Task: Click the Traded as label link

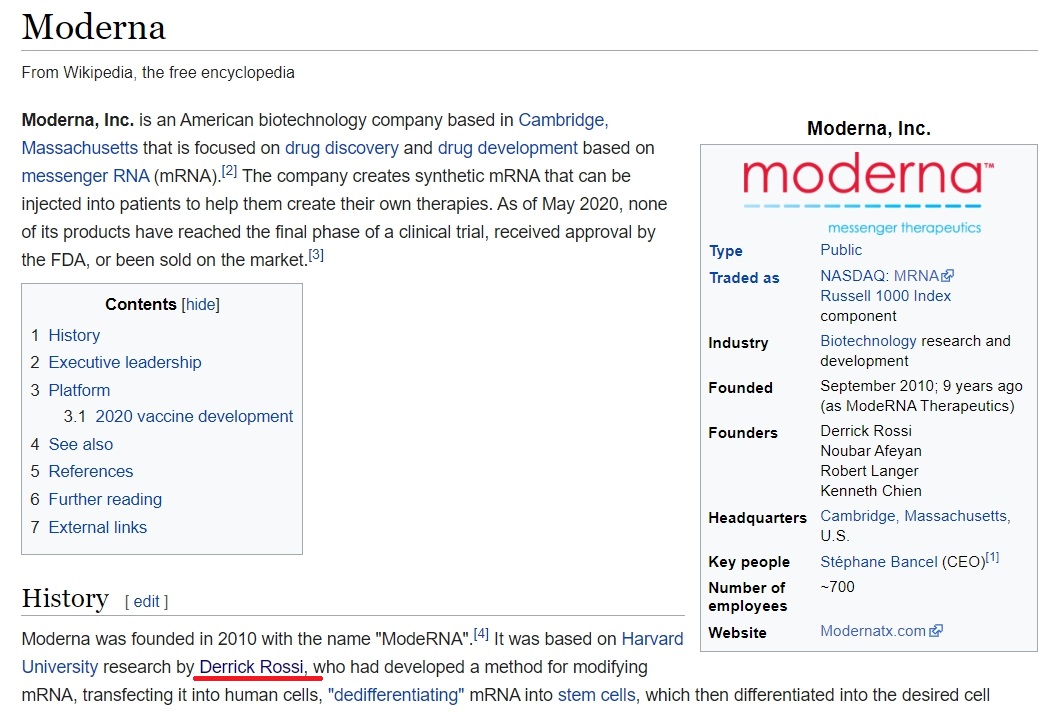Action: coord(743,278)
